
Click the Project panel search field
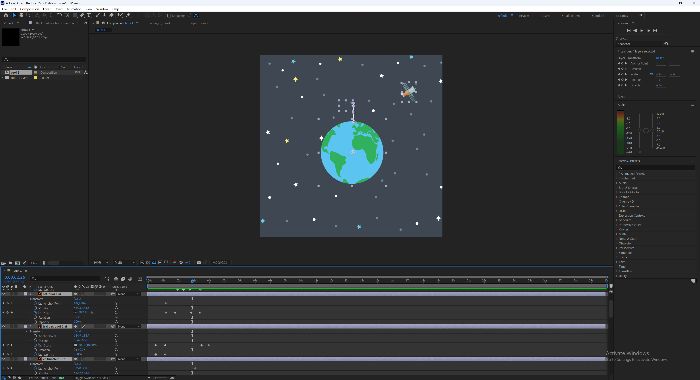[45, 59]
